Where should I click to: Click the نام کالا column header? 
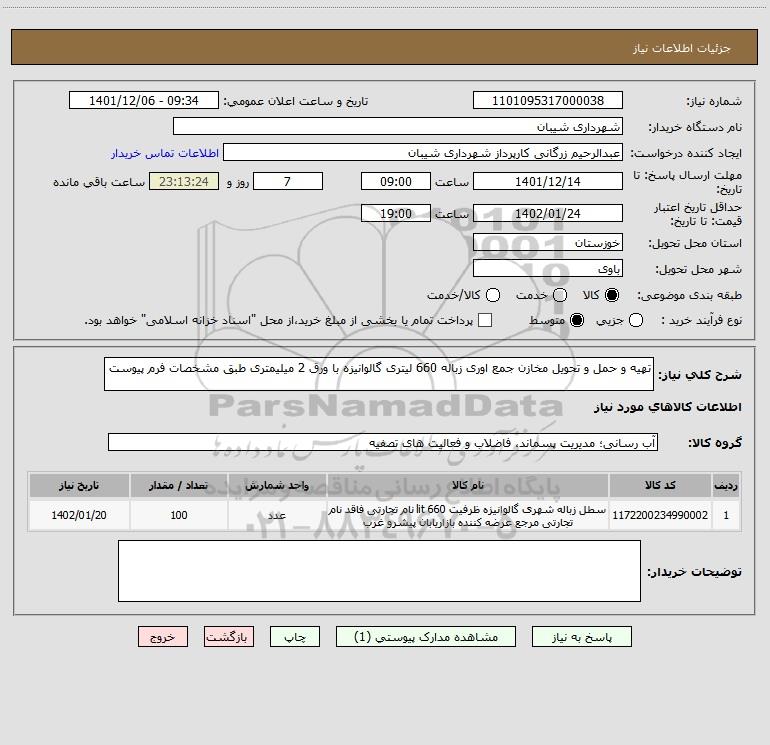pos(468,485)
